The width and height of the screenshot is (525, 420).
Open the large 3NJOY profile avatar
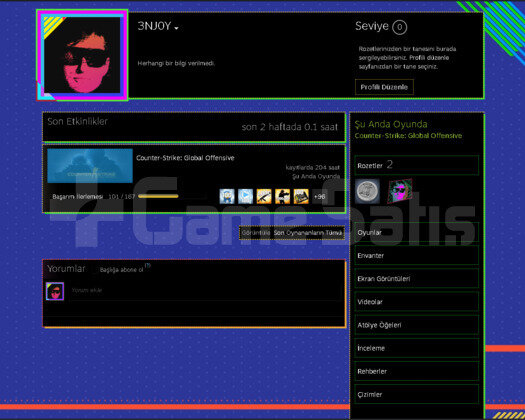[82, 55]
